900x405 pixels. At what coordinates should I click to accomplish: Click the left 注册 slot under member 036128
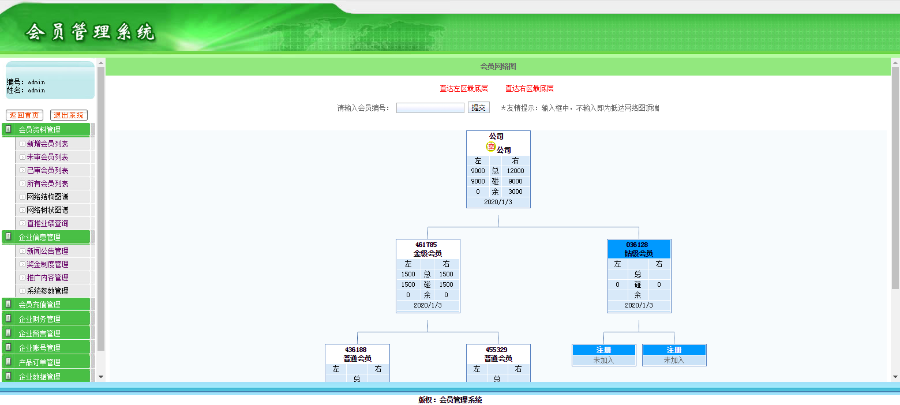(x=604, y=350)
